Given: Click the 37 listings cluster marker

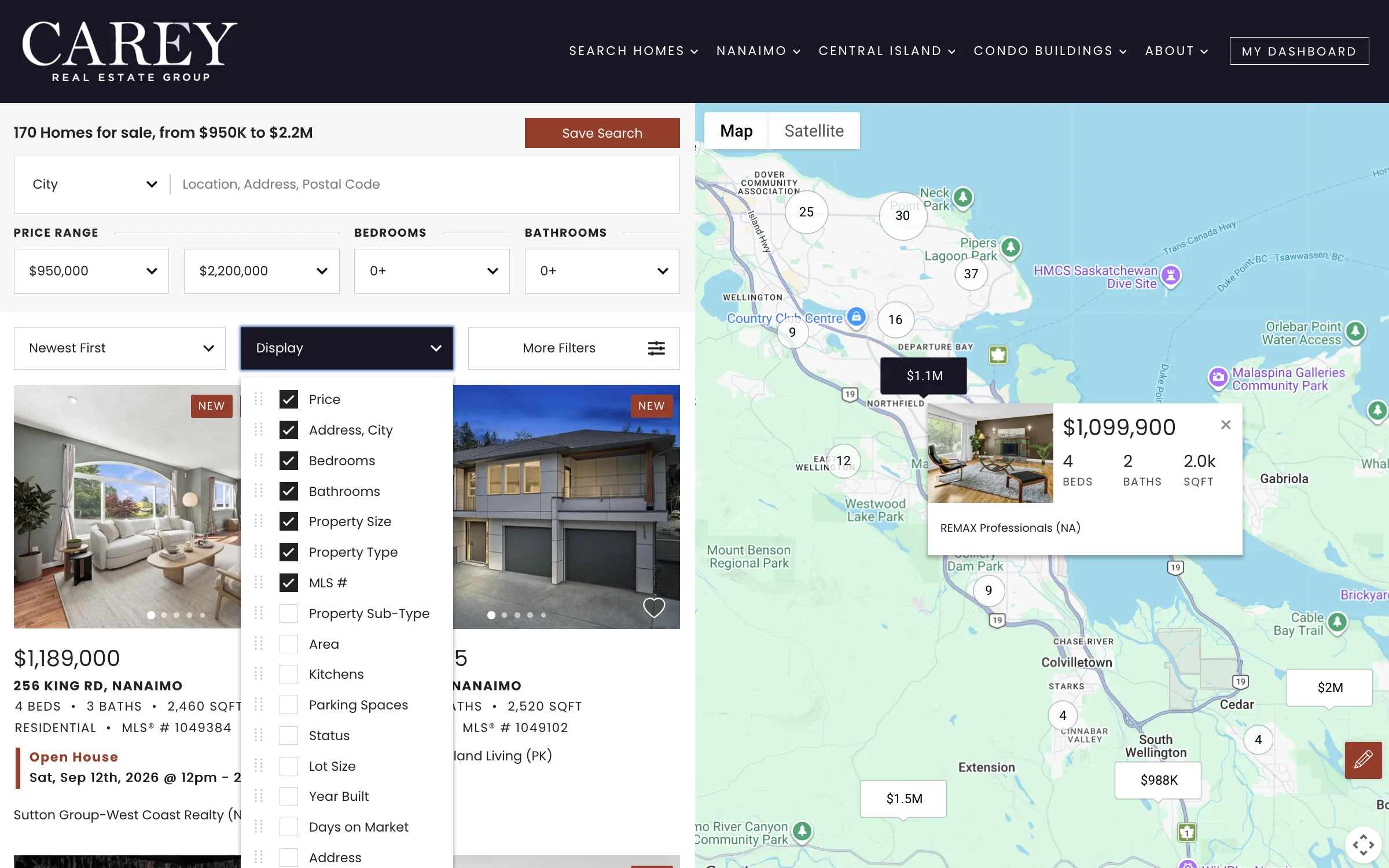Looking at the screenshot, I should click(971, 274).
